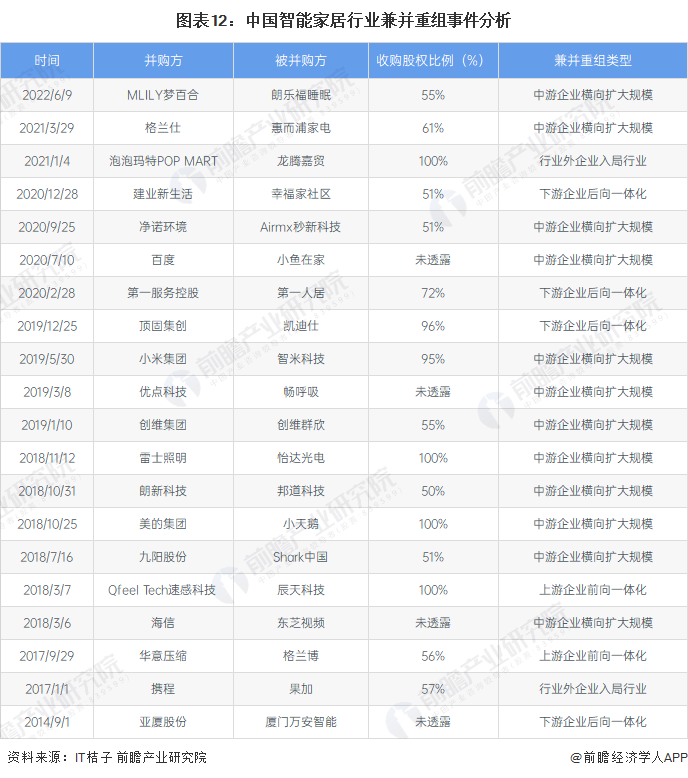
Task: Click the 美的集团 cell
Action: 163,524
